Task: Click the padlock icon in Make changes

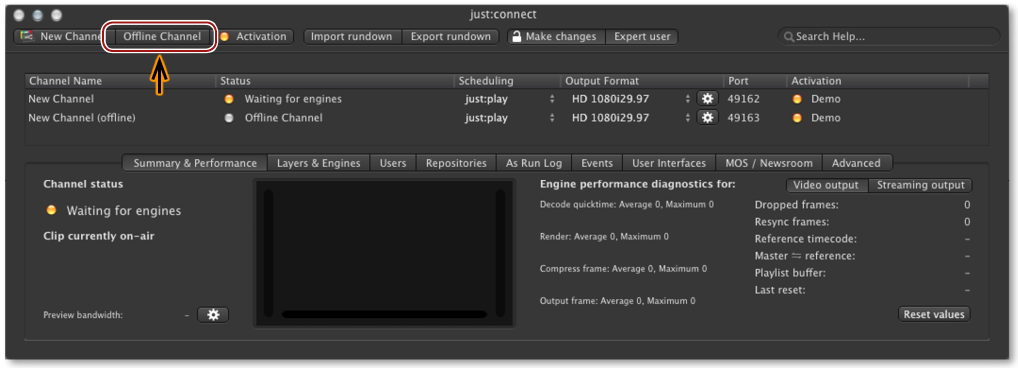Action: 517,36
